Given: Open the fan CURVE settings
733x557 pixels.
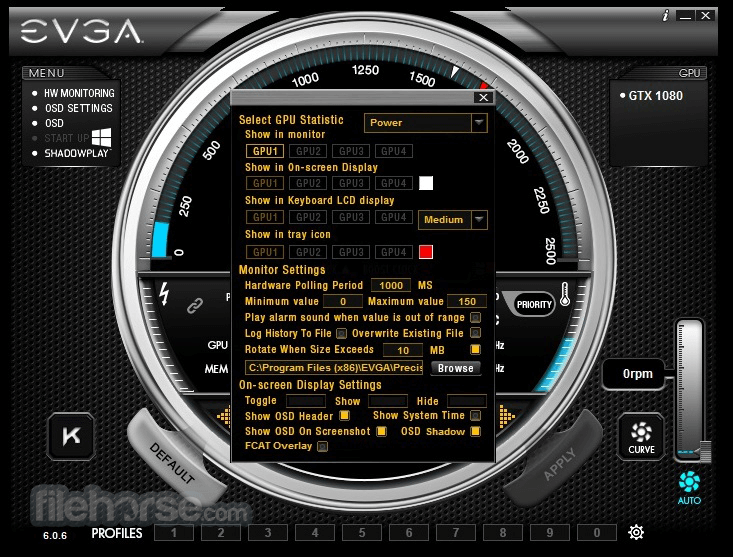Looking at the screenshot, I should [x=641, y=436].
